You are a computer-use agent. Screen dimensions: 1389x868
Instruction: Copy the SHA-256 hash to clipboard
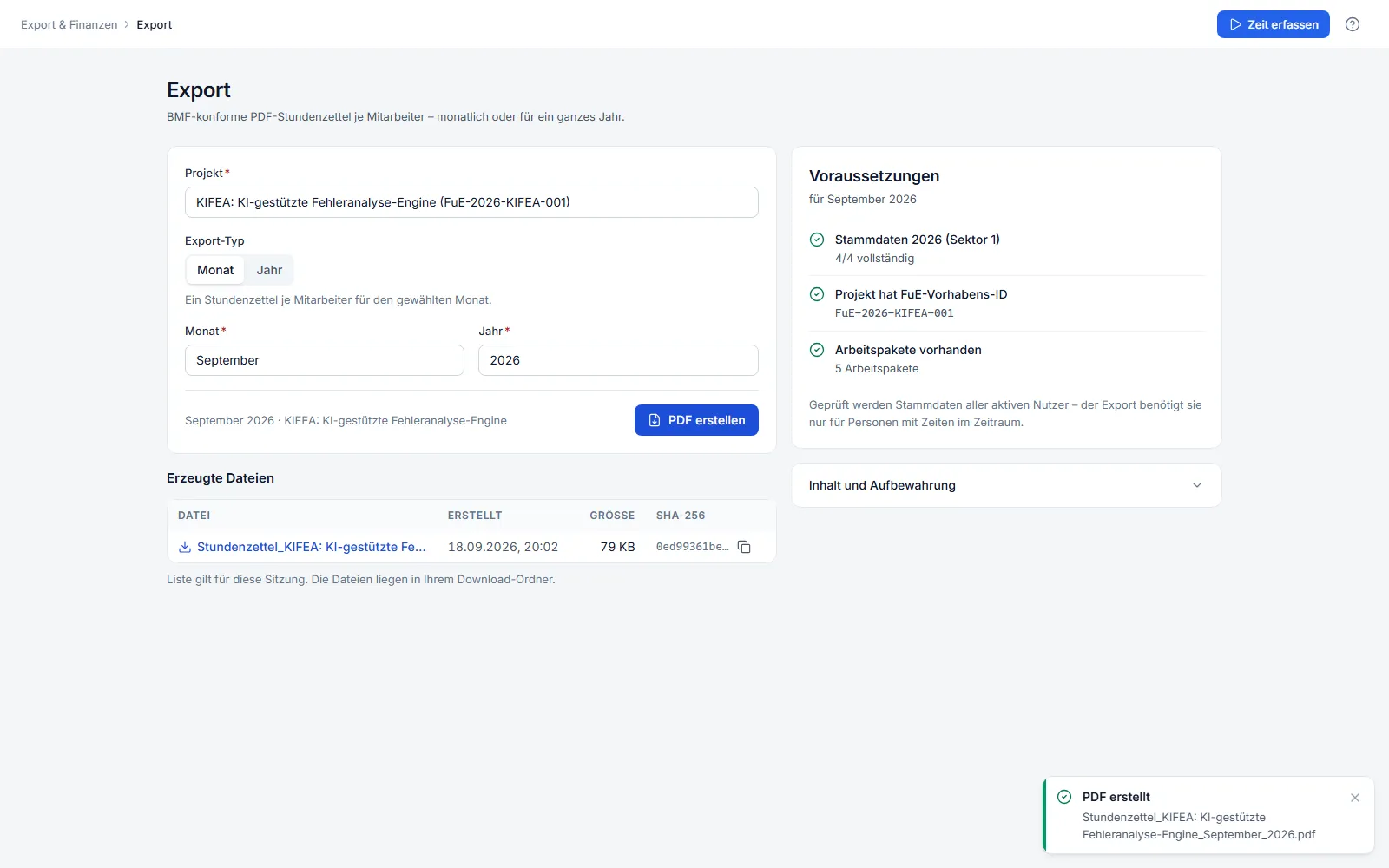(744, 547)
